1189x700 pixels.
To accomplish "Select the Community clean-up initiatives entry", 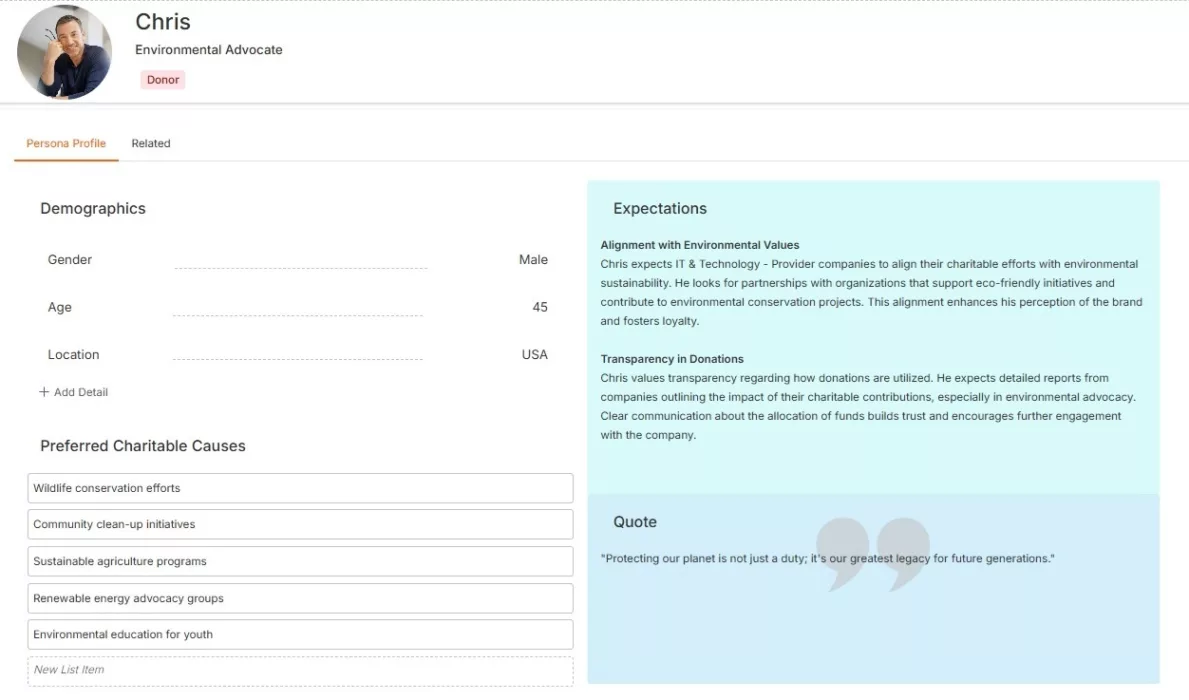I will coord(300,524).
